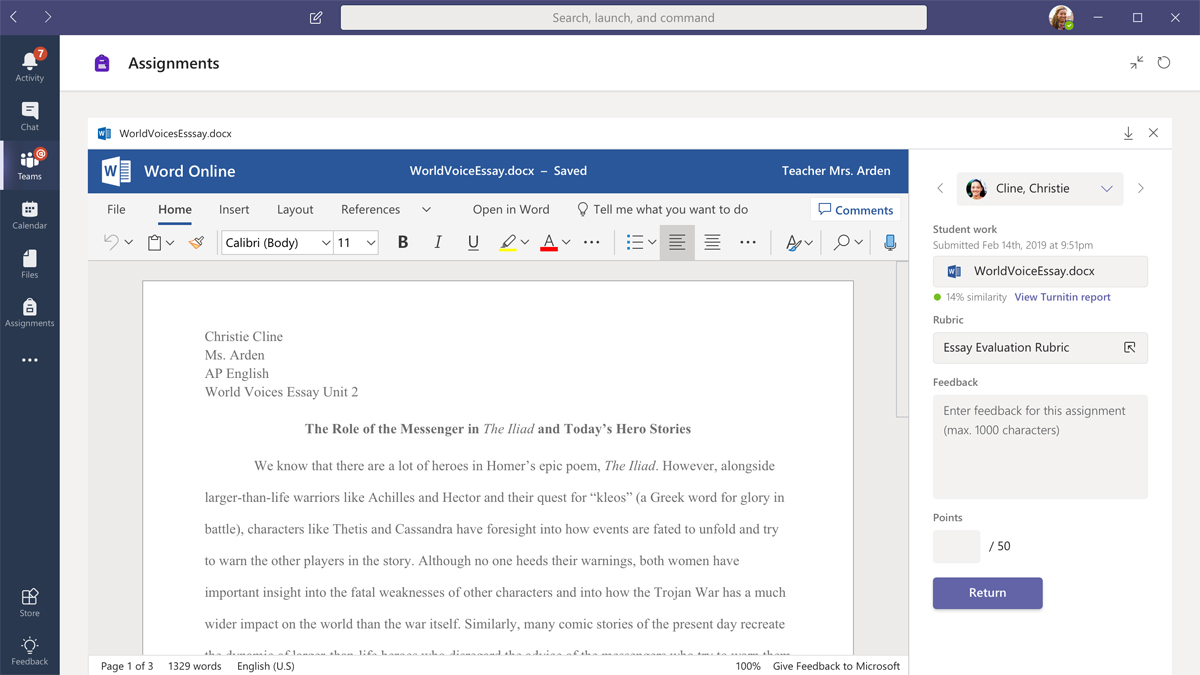The height and width of the screenshot is (675, 1200).
Task: Click the Paste clipboard icon
Action: tap(155, 242)
